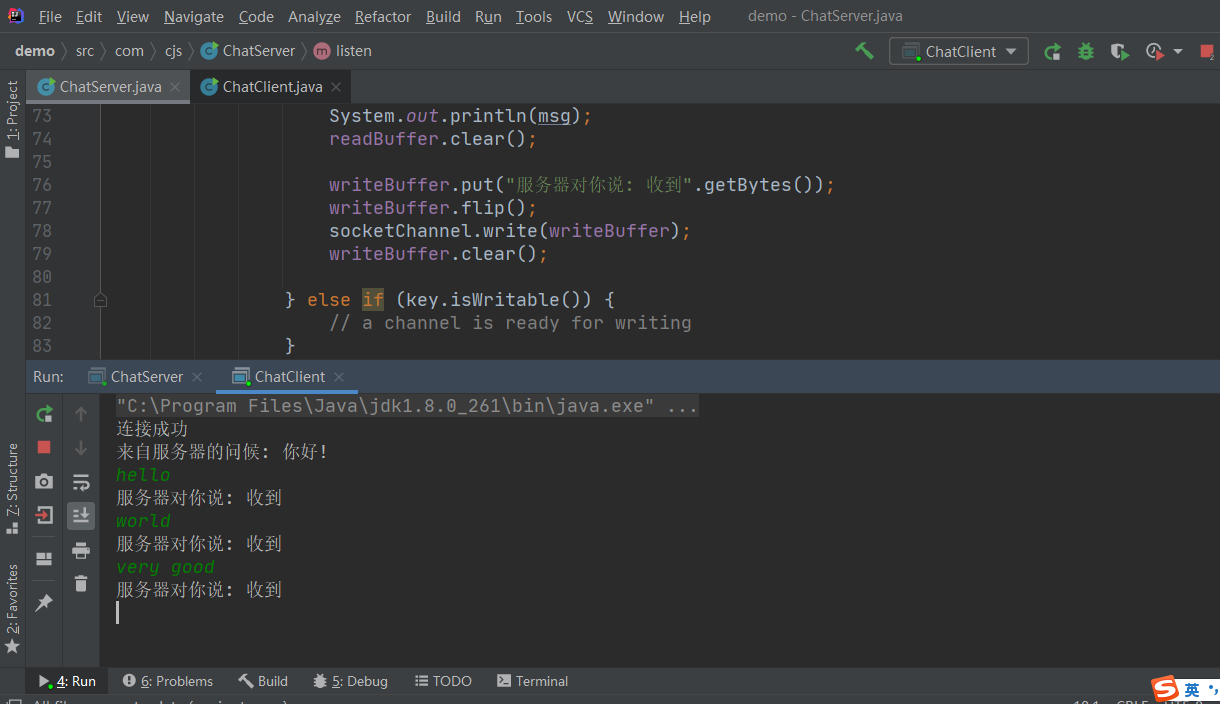This screenshot has width=1220, height=704.
Task: Click the IntelliJ IDEA app icon
Action: (15, 15)
